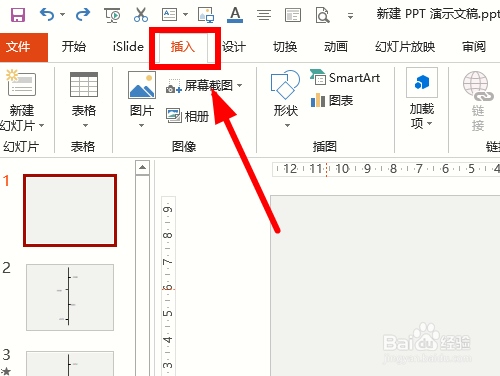Image resolution: width=500 pixels, height=376 pixels.
Task: Open Customize Quick Access Toolbar dropdown
Action: point(350,16)
